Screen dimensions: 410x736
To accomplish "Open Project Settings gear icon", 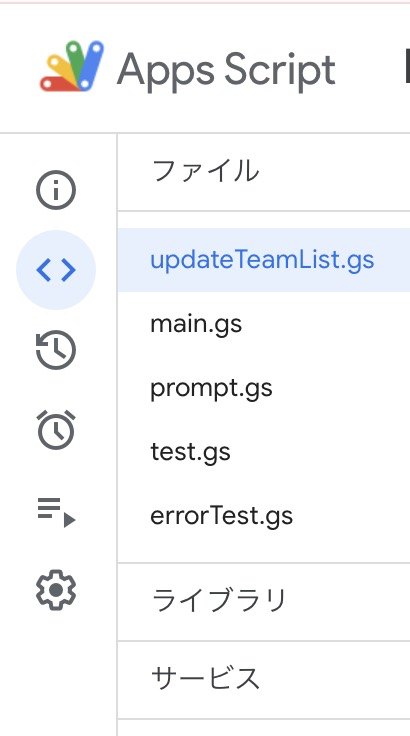I will tap(56, 590).
